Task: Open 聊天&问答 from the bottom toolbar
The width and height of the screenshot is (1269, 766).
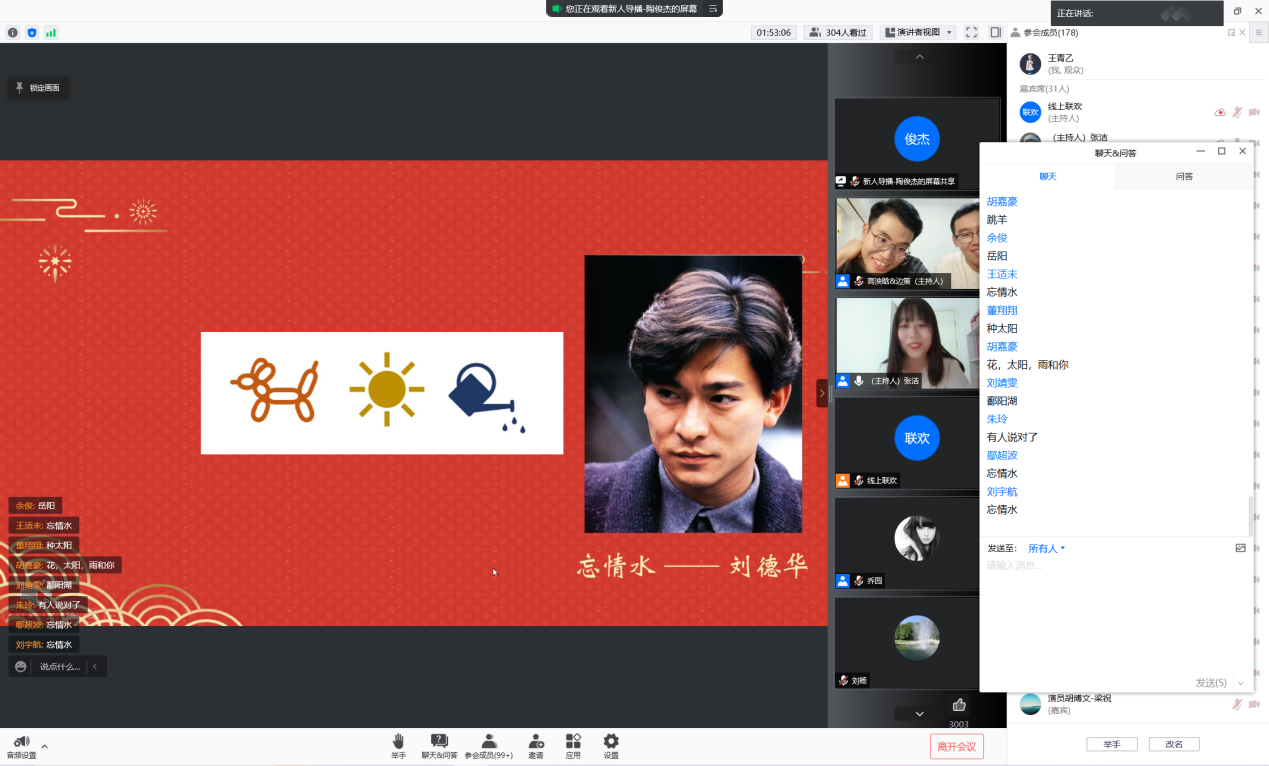Action: [439, 742]
